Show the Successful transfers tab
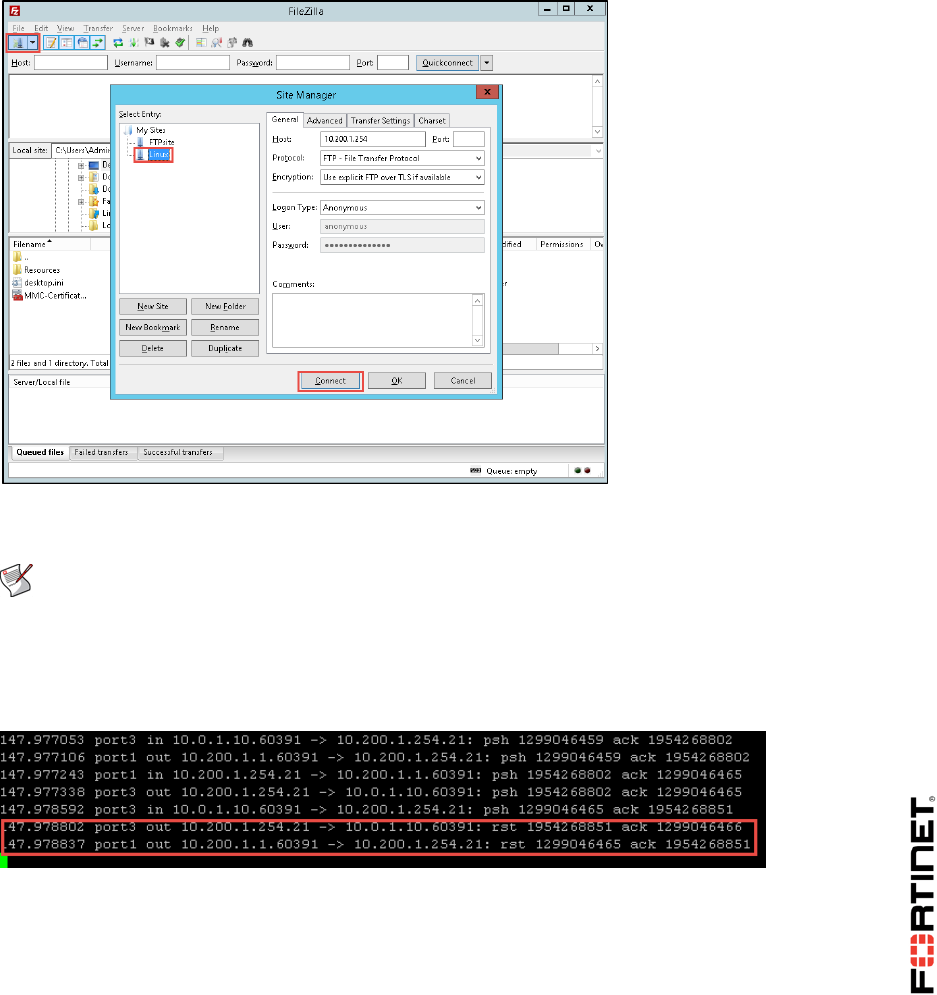Screen dimensions: 937x995 pyautogui.click(x=178, y=452)
